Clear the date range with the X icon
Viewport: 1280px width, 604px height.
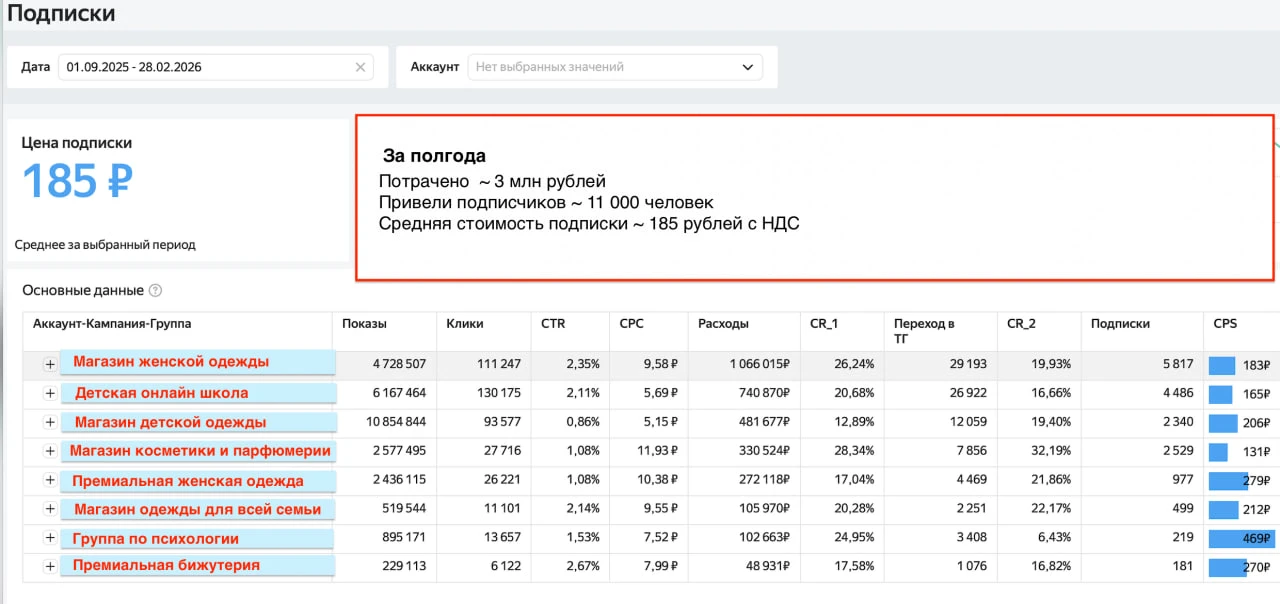(361, 67)
